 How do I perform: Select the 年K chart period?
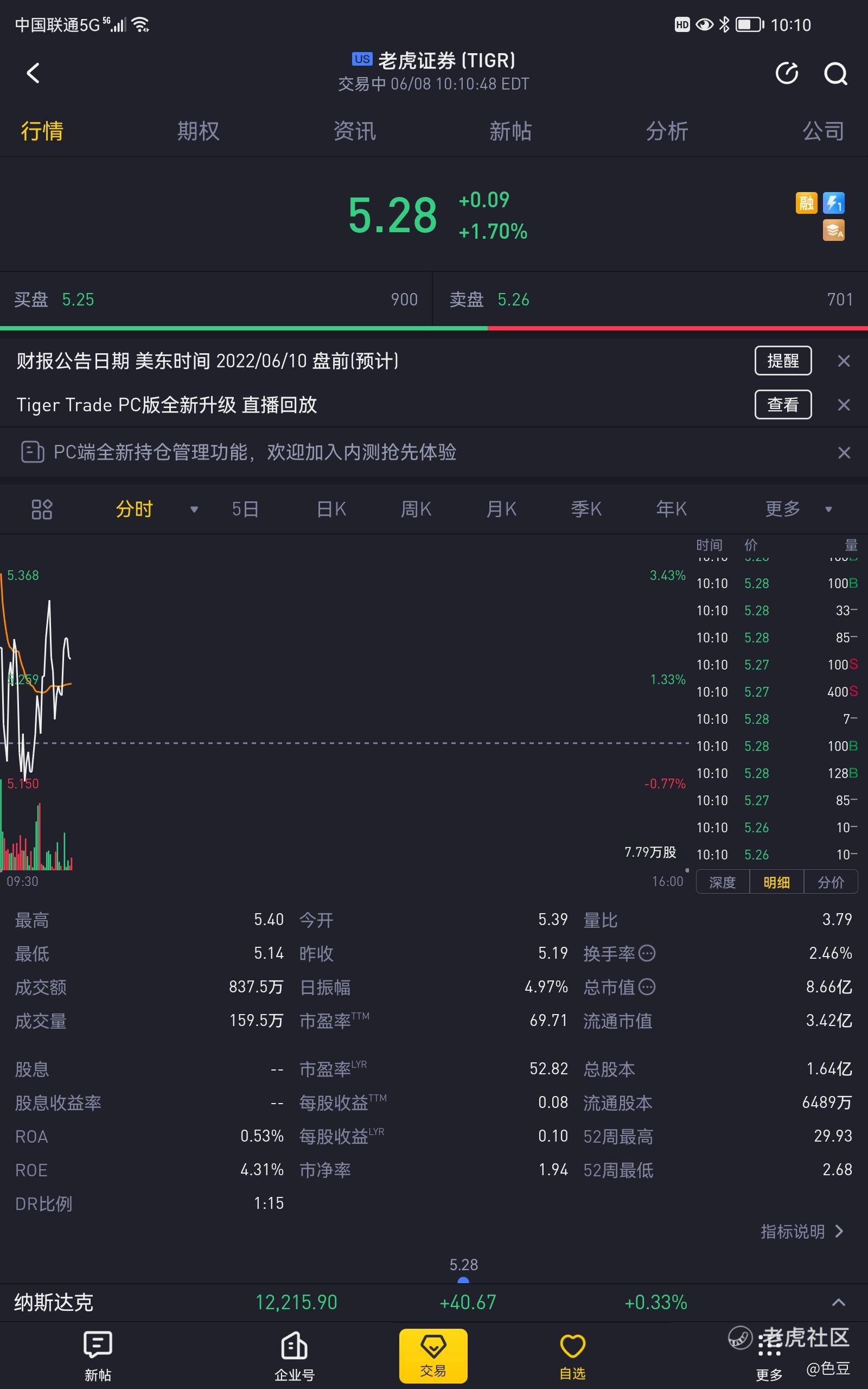[x=671, y=509]
